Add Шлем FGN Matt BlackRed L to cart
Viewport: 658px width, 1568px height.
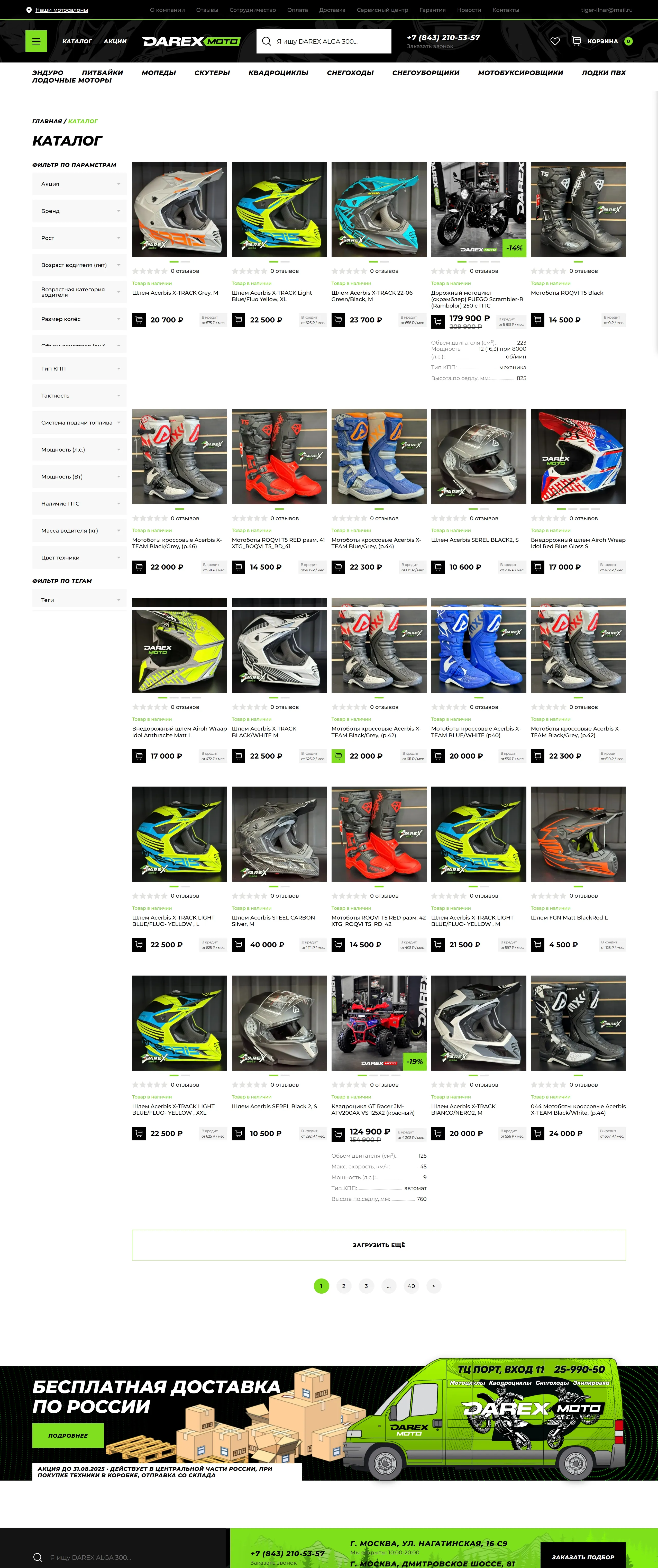coord(537,945)
